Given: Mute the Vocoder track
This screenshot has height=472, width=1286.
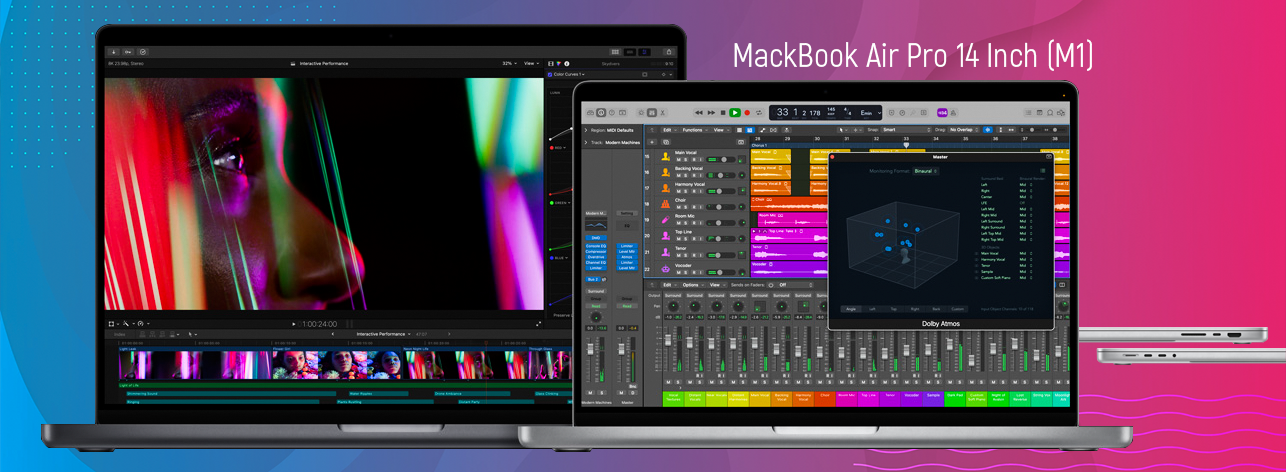Looking at the screenshot, I should click(679, 272).
